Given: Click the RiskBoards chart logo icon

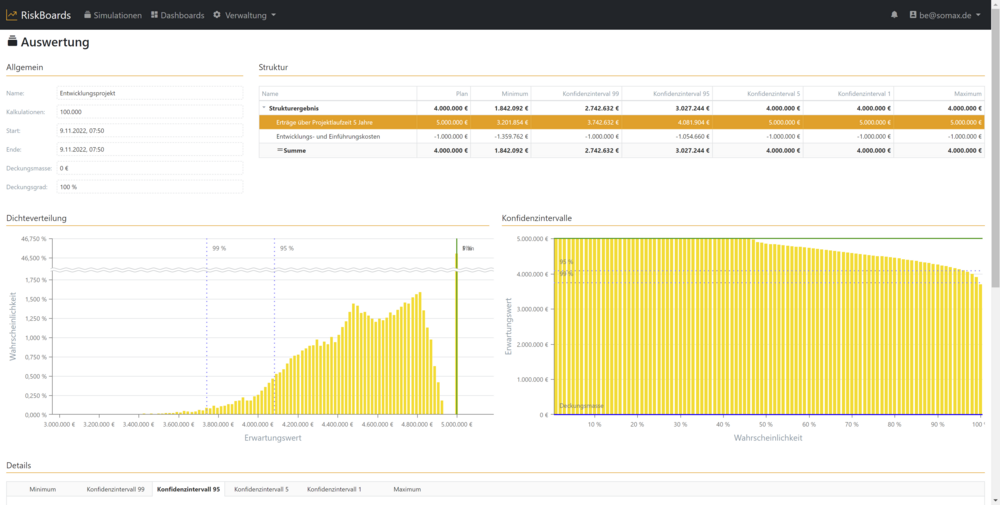Looking at the screenshot, I should point(11,15).
